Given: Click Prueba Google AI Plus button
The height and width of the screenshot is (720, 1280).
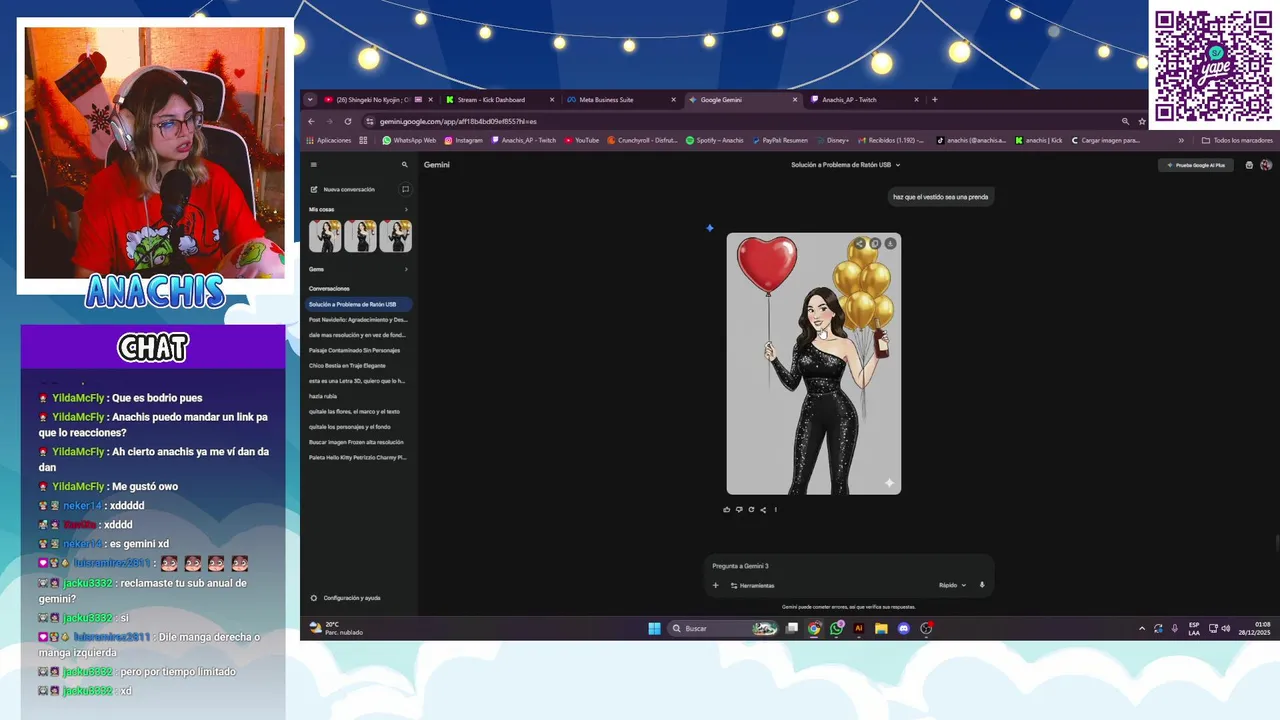Looking at the screenshot, I should pyautogui.click(x=1195, y=165).
